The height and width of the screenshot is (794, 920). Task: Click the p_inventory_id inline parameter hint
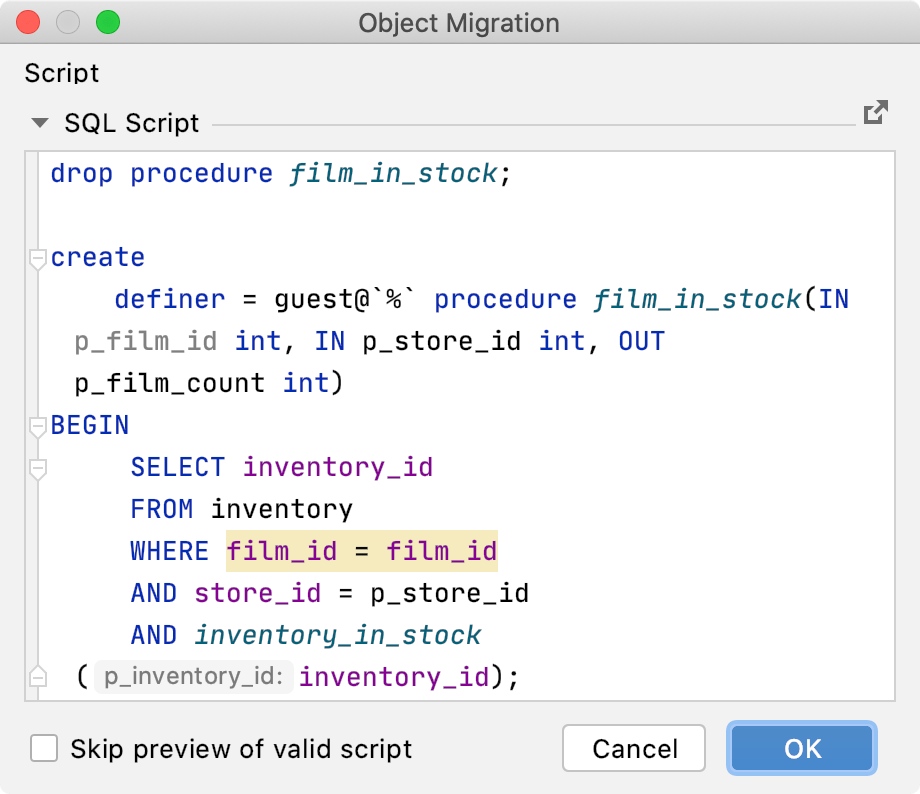pyautogui.click(x=193, y=676)
